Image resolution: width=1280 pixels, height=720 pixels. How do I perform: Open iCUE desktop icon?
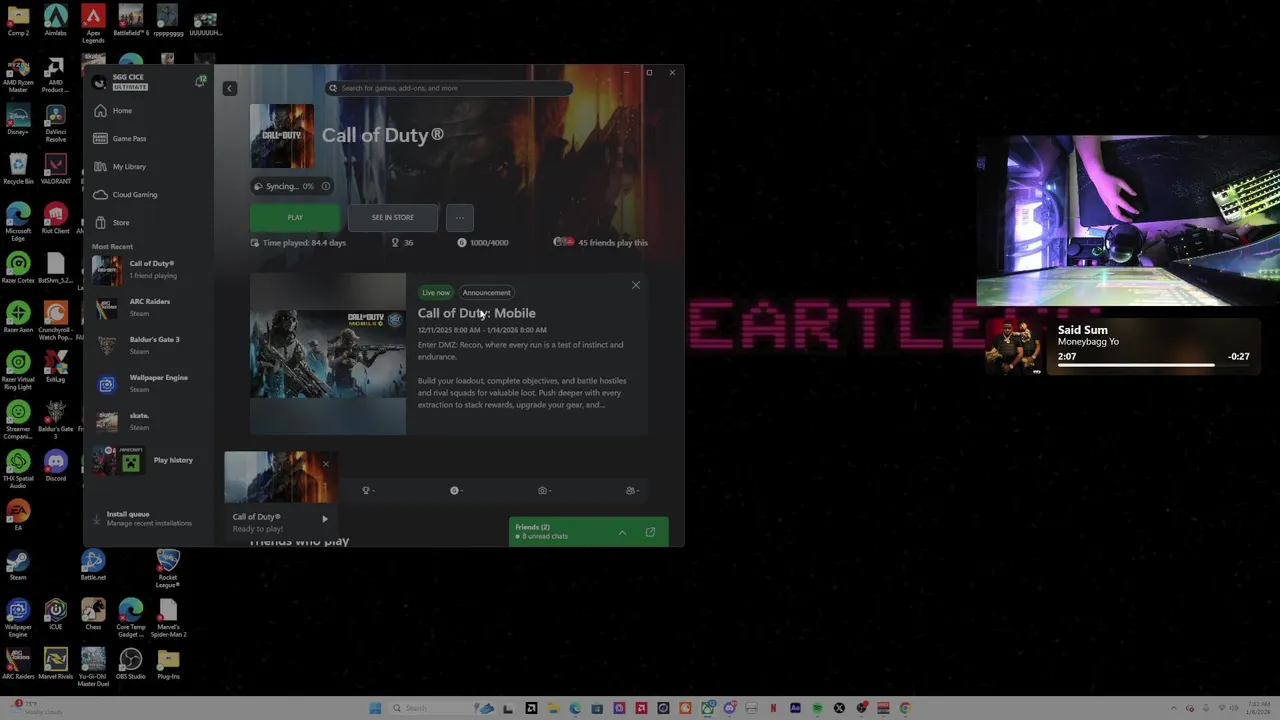point(55,614)
